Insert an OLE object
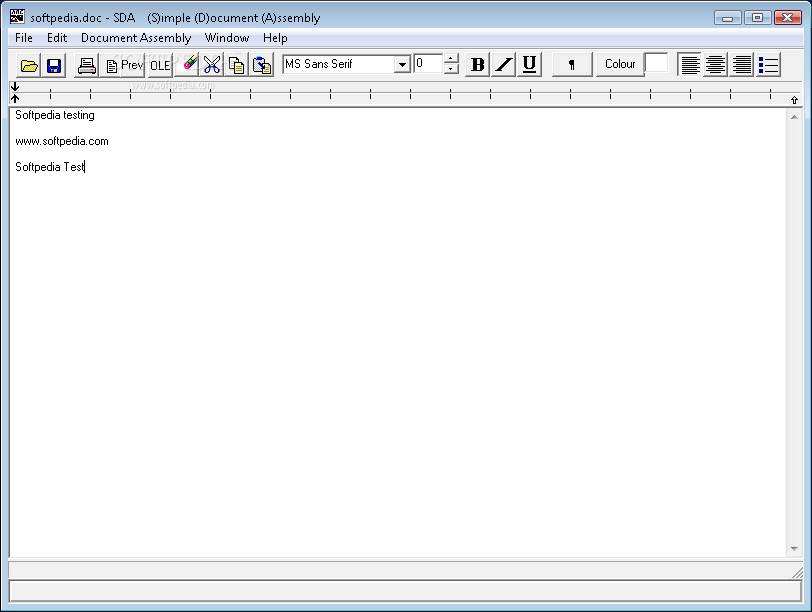 (x=160, y=66)
